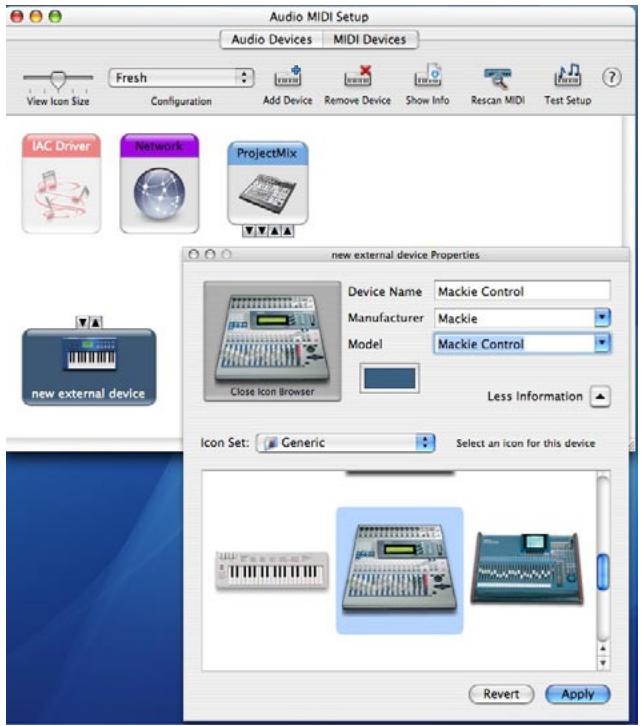Click the Less Information label
Viewport: 643px width, 726px height.
pos(535,396)
